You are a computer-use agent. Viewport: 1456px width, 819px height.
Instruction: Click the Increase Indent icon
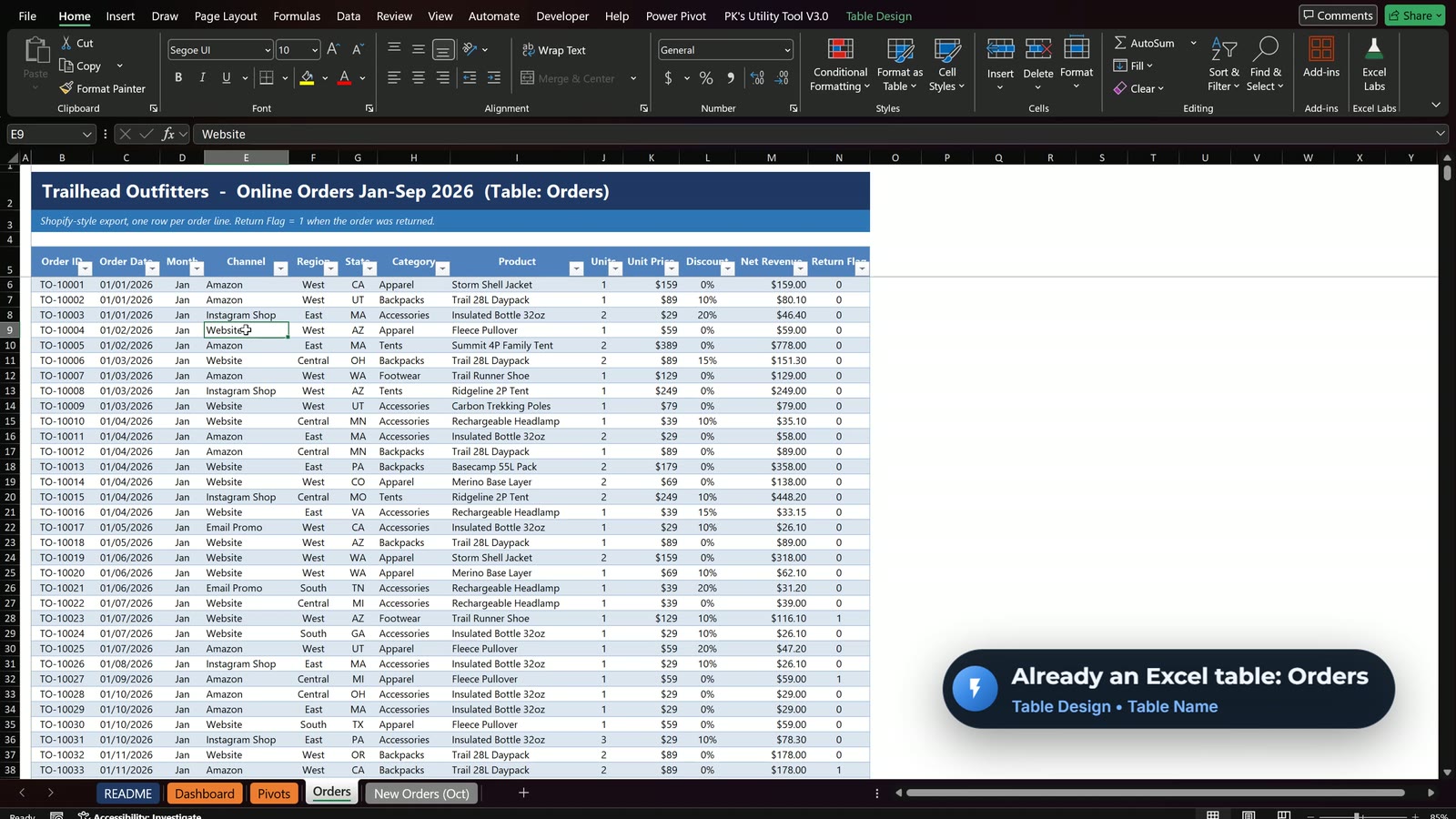494,78
